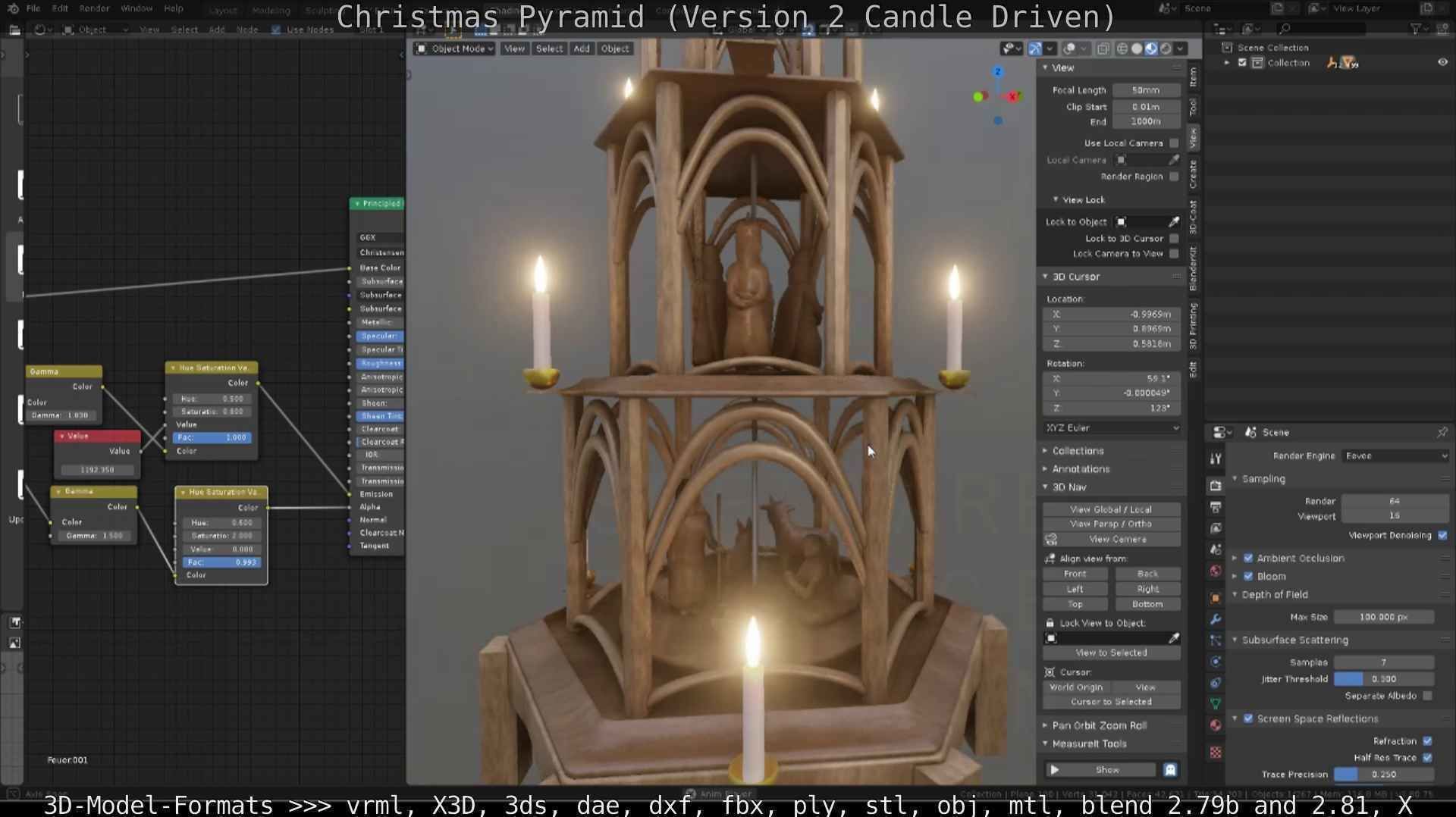This screenshot has width=1456, height=817.
Task: Click the View Camera button
Action: click(1118, 540)
